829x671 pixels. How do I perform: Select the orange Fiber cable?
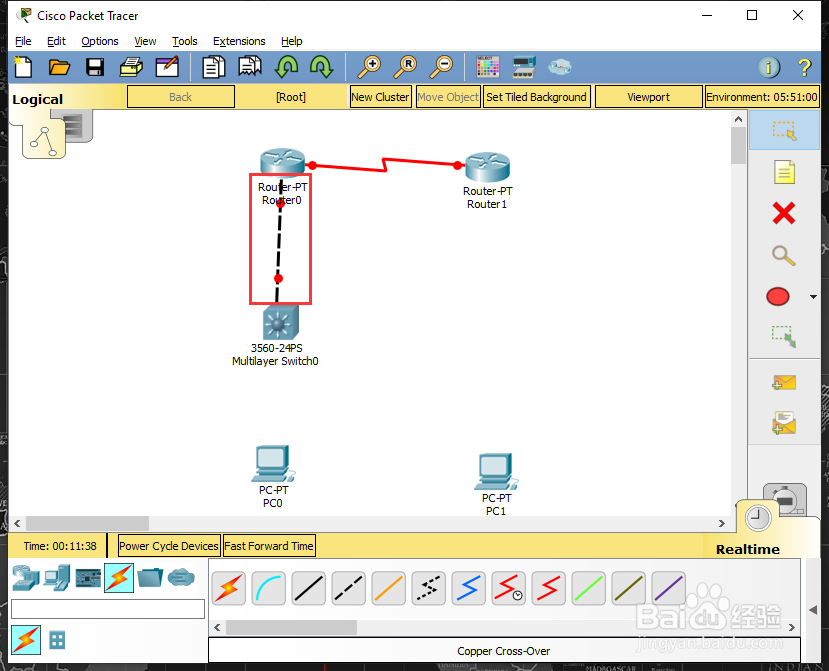click(x=389, y=588)
